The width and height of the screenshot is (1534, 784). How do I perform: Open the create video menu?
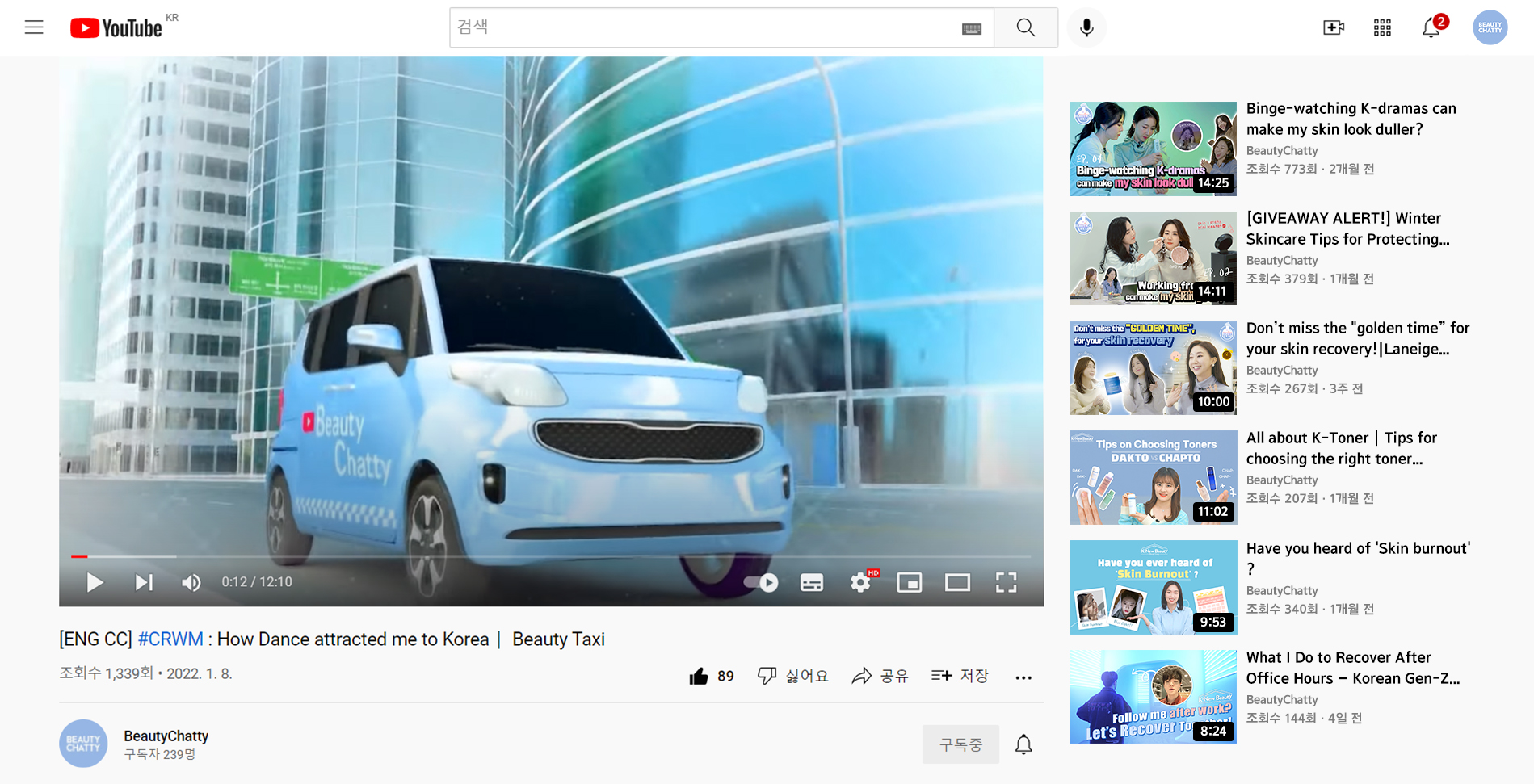1334,27
